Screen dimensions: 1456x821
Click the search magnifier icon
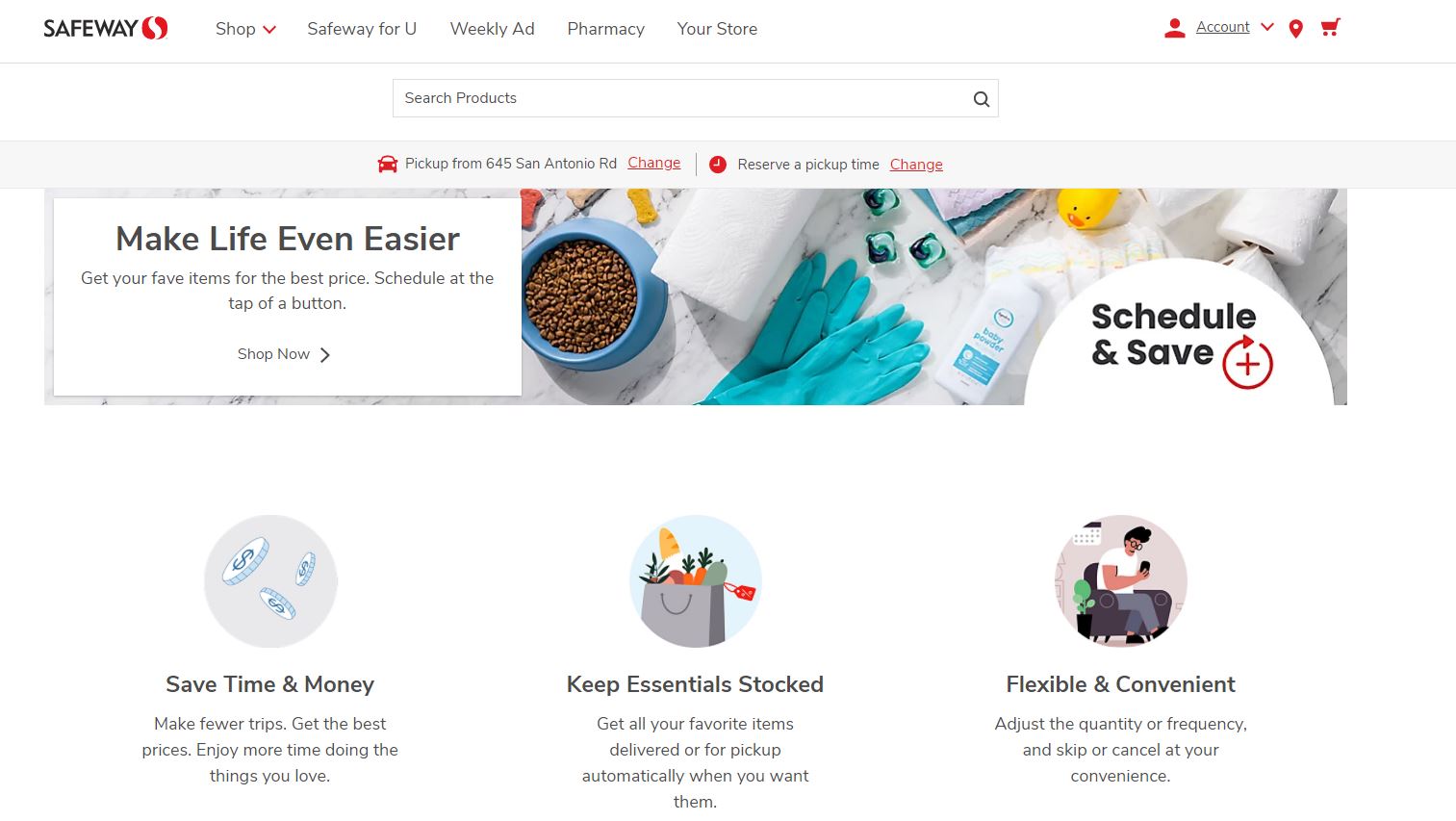click(981, 99)
